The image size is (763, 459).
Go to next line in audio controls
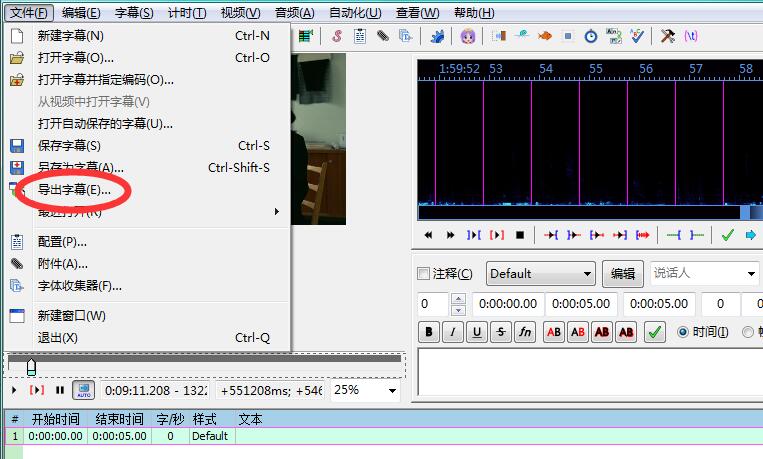(451, 235)
